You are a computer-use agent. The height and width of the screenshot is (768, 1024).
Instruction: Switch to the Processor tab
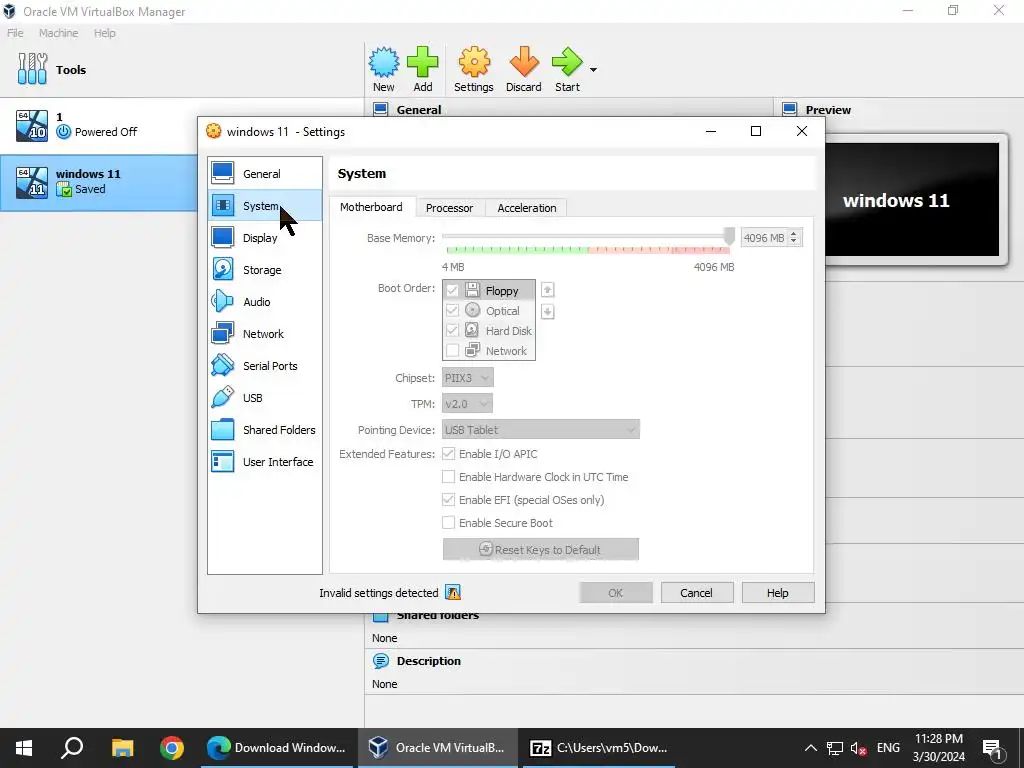[x=449, y=208]
